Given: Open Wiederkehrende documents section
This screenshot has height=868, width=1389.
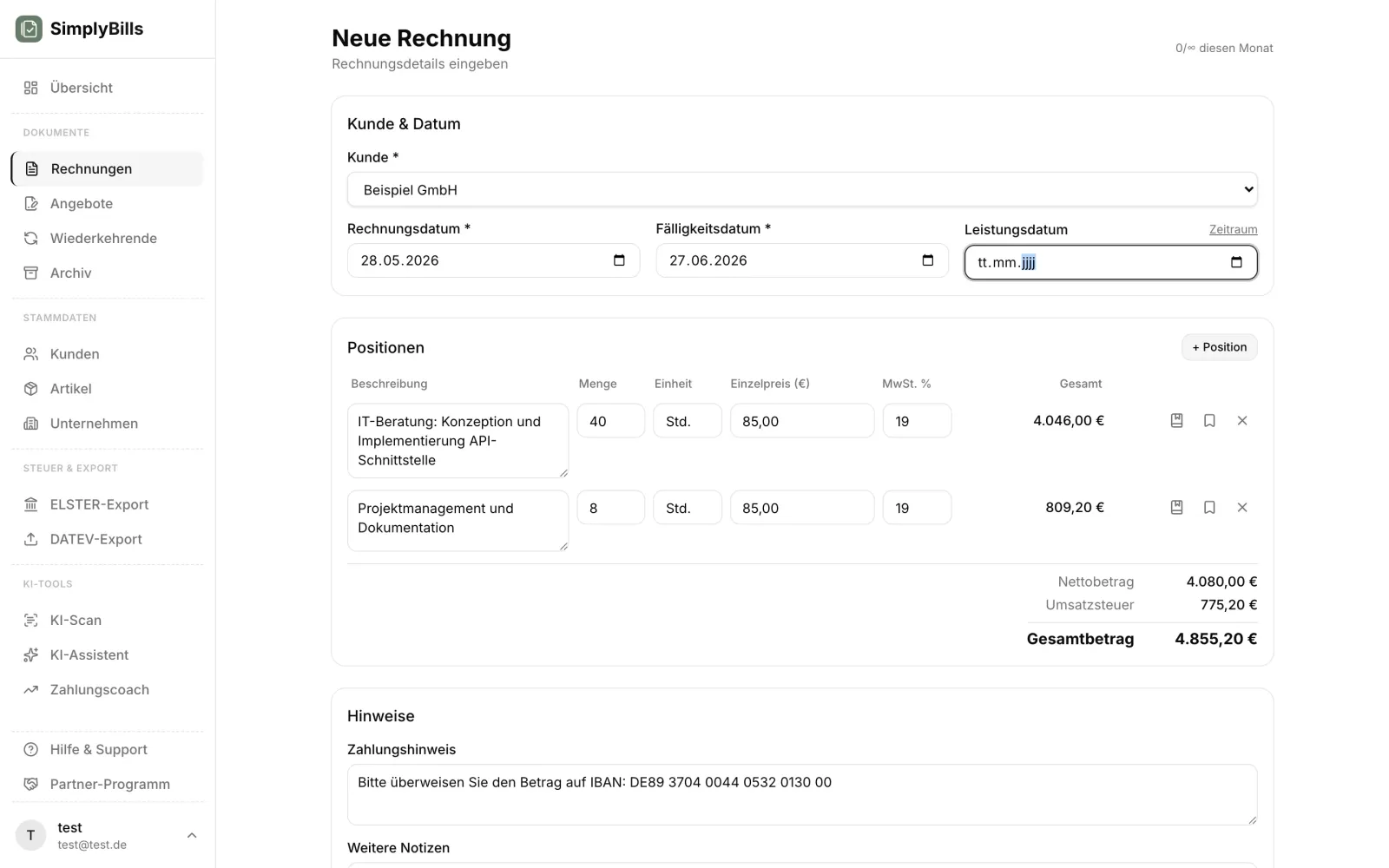Looking at the screenshot, I should 108,238.
